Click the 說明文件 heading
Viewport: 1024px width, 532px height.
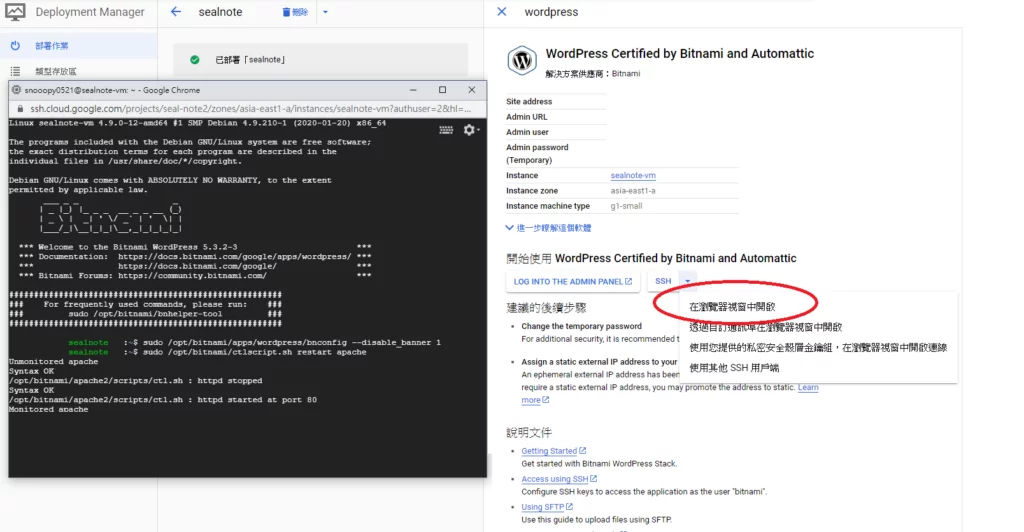(529, 433)
